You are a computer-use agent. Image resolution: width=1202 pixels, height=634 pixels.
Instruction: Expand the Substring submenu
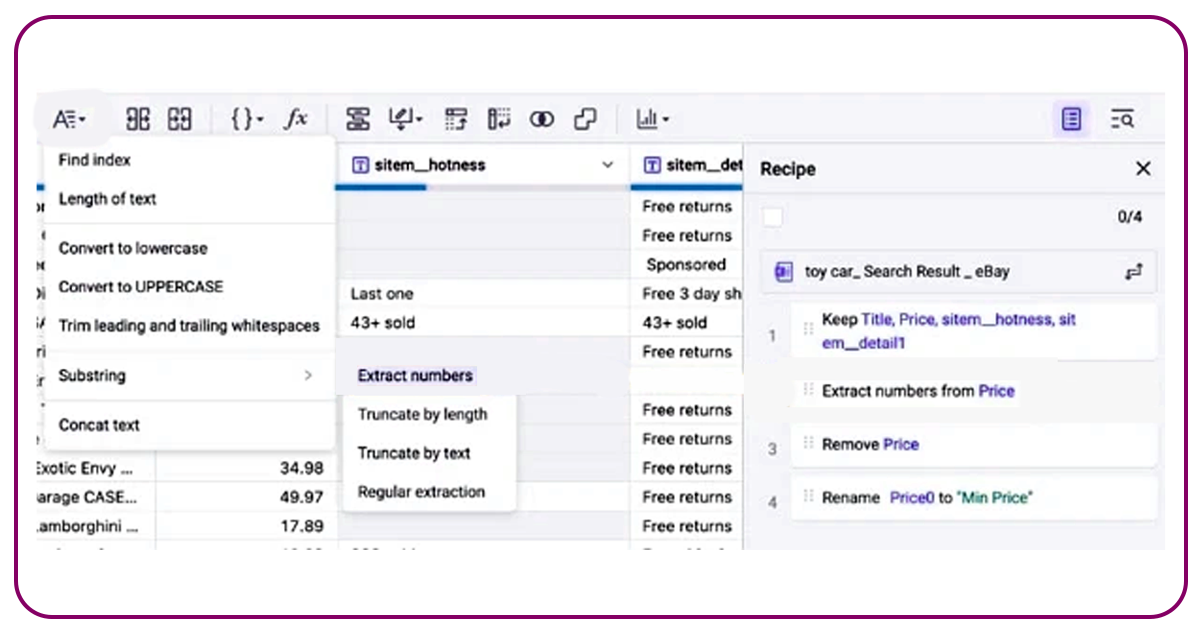(x=189, y=376)
